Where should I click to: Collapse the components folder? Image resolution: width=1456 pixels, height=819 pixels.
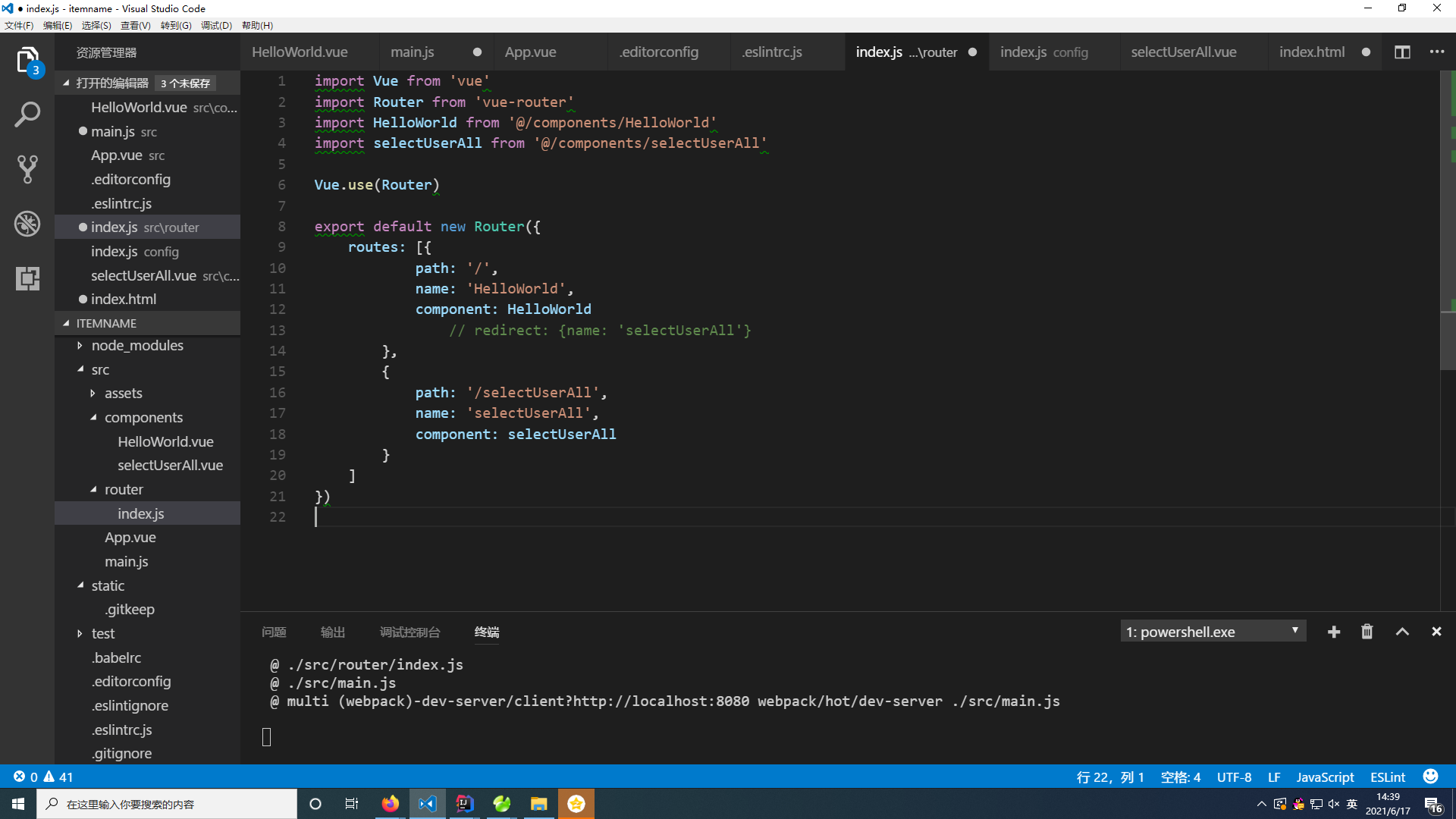pyautogui.click(x=143, y=418)
